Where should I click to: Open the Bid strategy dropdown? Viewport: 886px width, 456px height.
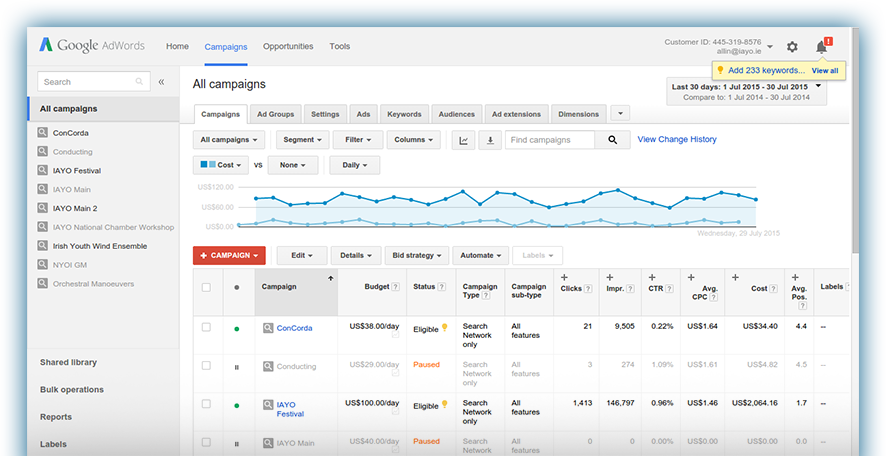point(417,255)
